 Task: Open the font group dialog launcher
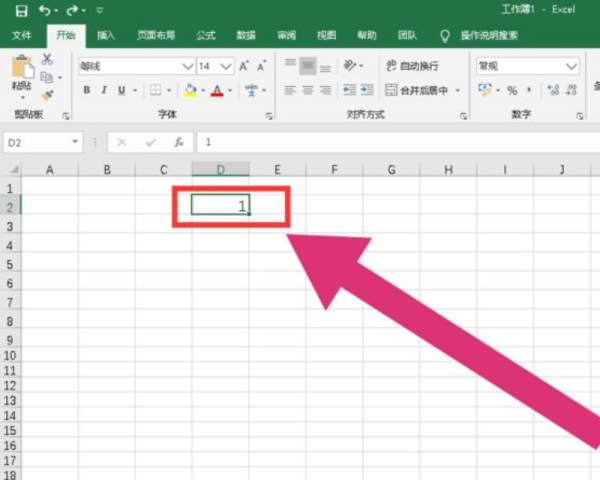[269, 116]
